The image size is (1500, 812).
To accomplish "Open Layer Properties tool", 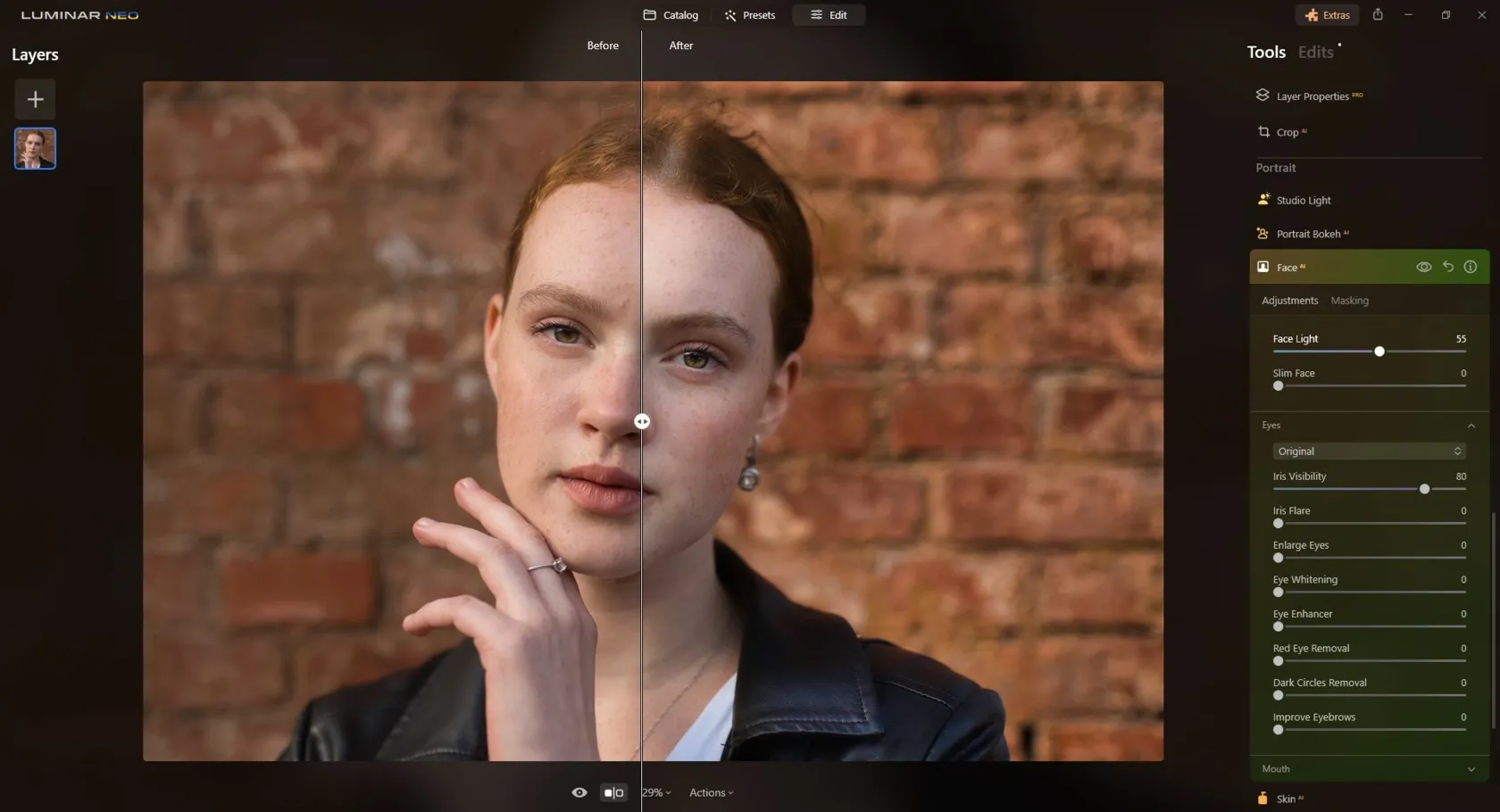I will pos(1311,96).
